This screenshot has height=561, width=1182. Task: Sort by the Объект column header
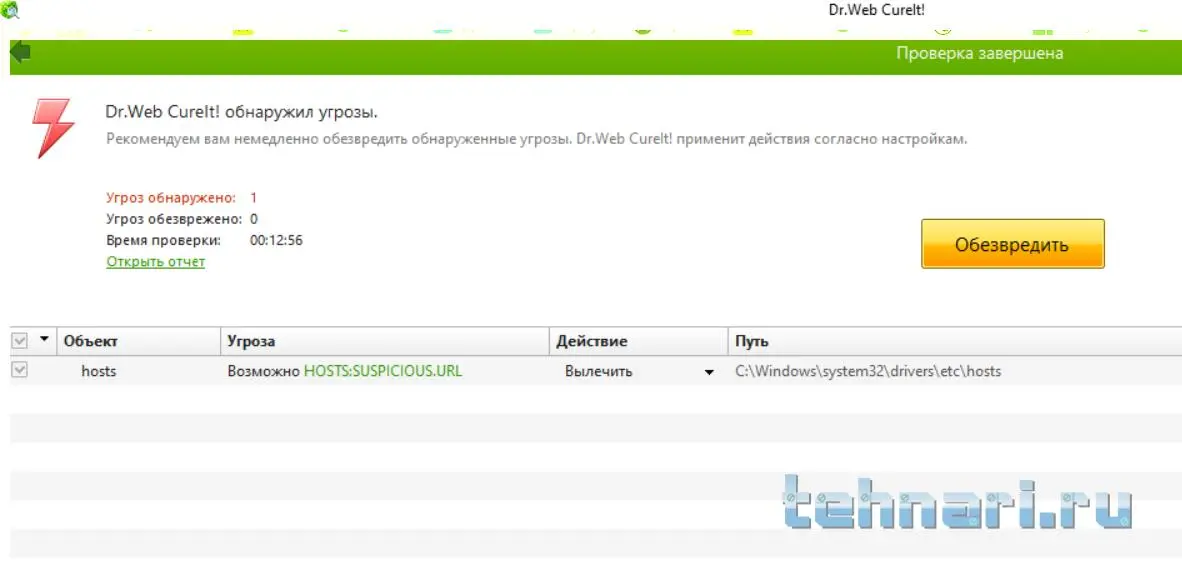139,342
